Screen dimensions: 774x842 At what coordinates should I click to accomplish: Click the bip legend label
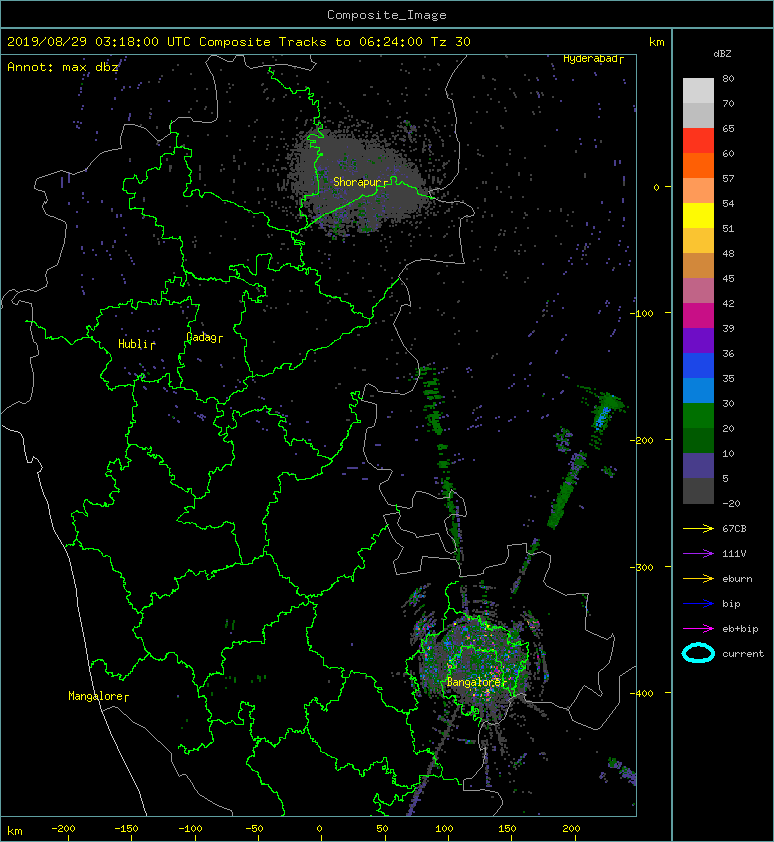[731, 604]
